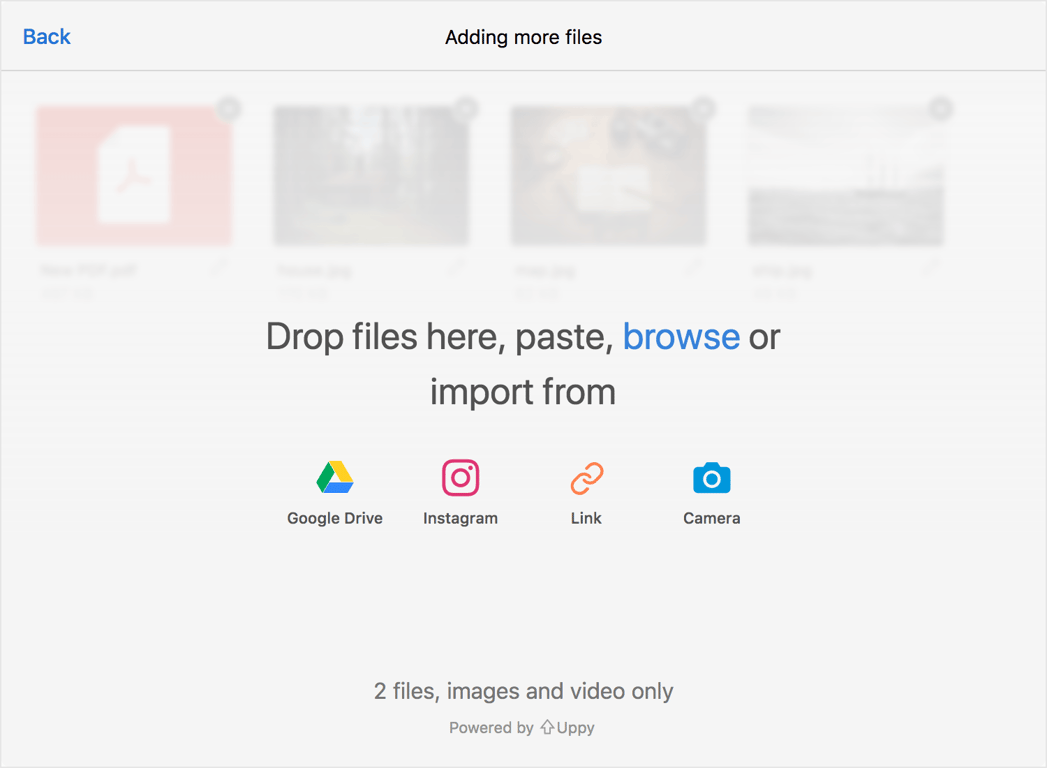Select the desk photo thumbnail
This screenshot has width=1047, height=768.
tap(608, 175)
